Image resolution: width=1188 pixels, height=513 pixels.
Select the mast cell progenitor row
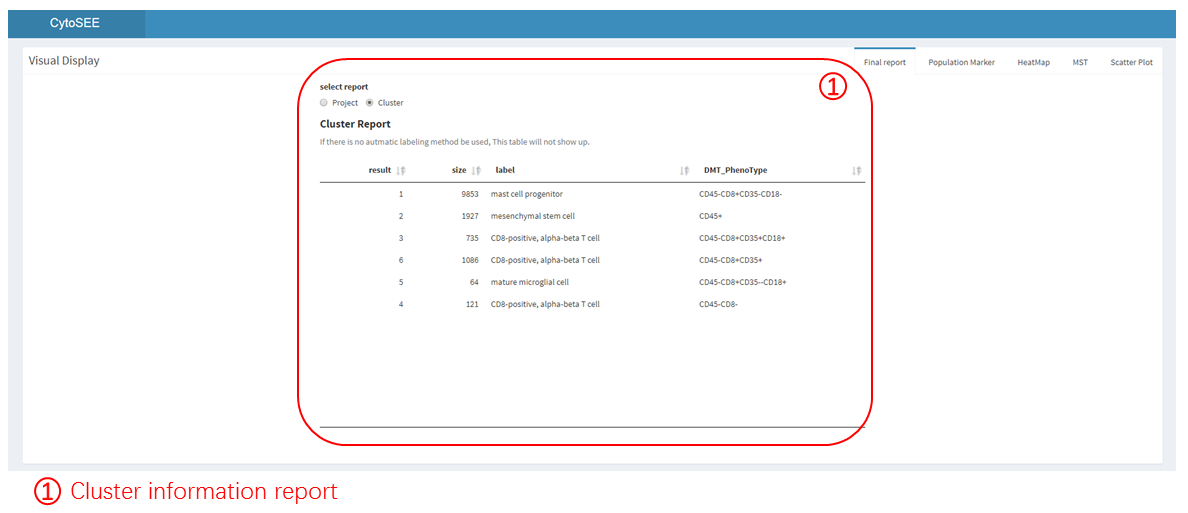[526, 194]
